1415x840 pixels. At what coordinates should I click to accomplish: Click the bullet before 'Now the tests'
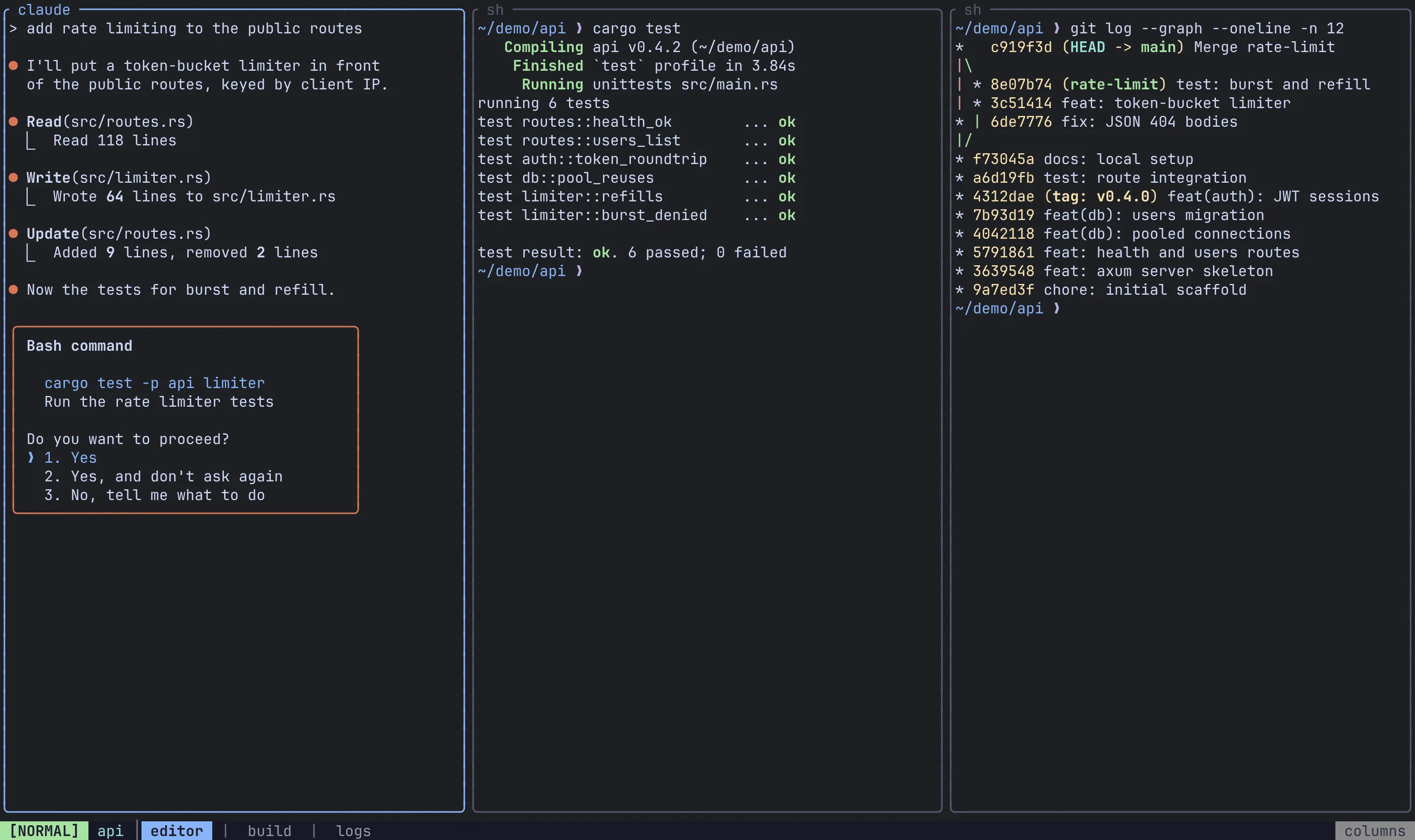(14, 289)
